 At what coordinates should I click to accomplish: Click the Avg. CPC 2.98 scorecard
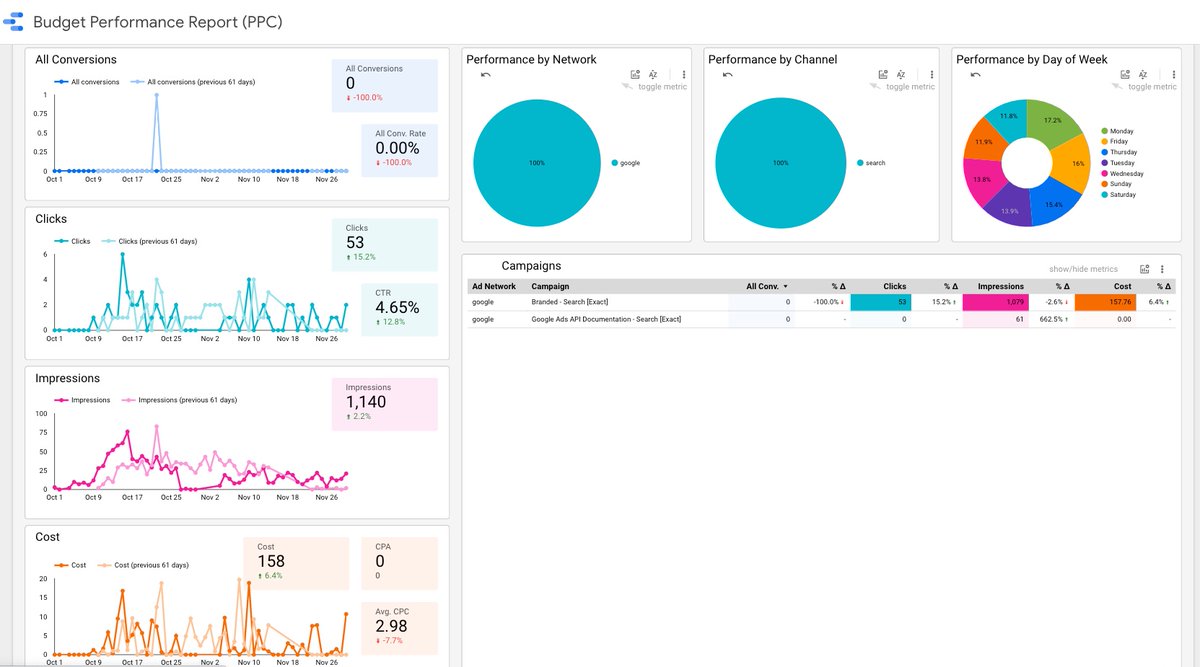[398, 627]
